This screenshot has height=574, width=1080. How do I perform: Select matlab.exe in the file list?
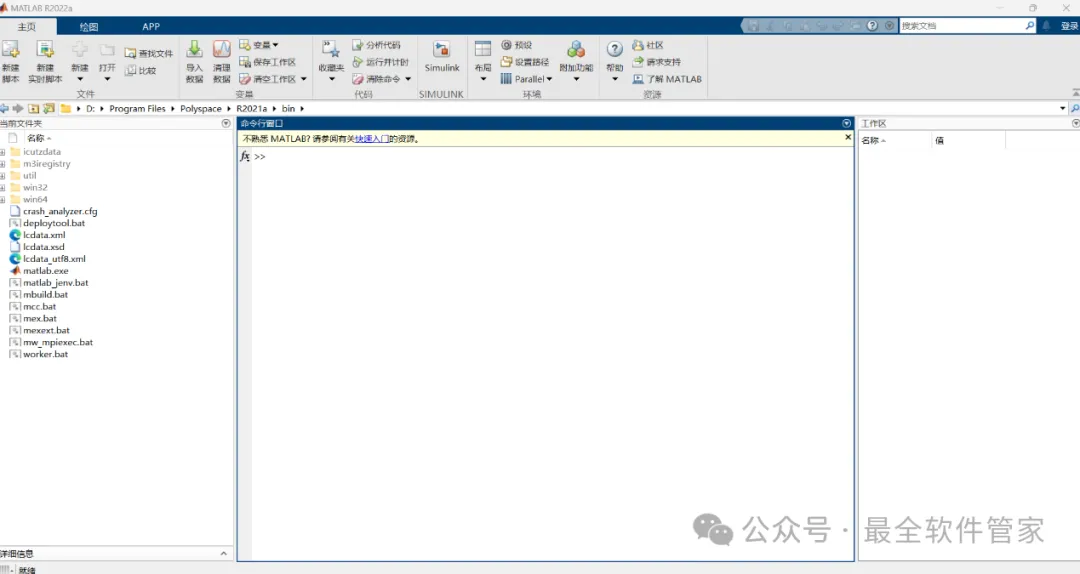45,271
